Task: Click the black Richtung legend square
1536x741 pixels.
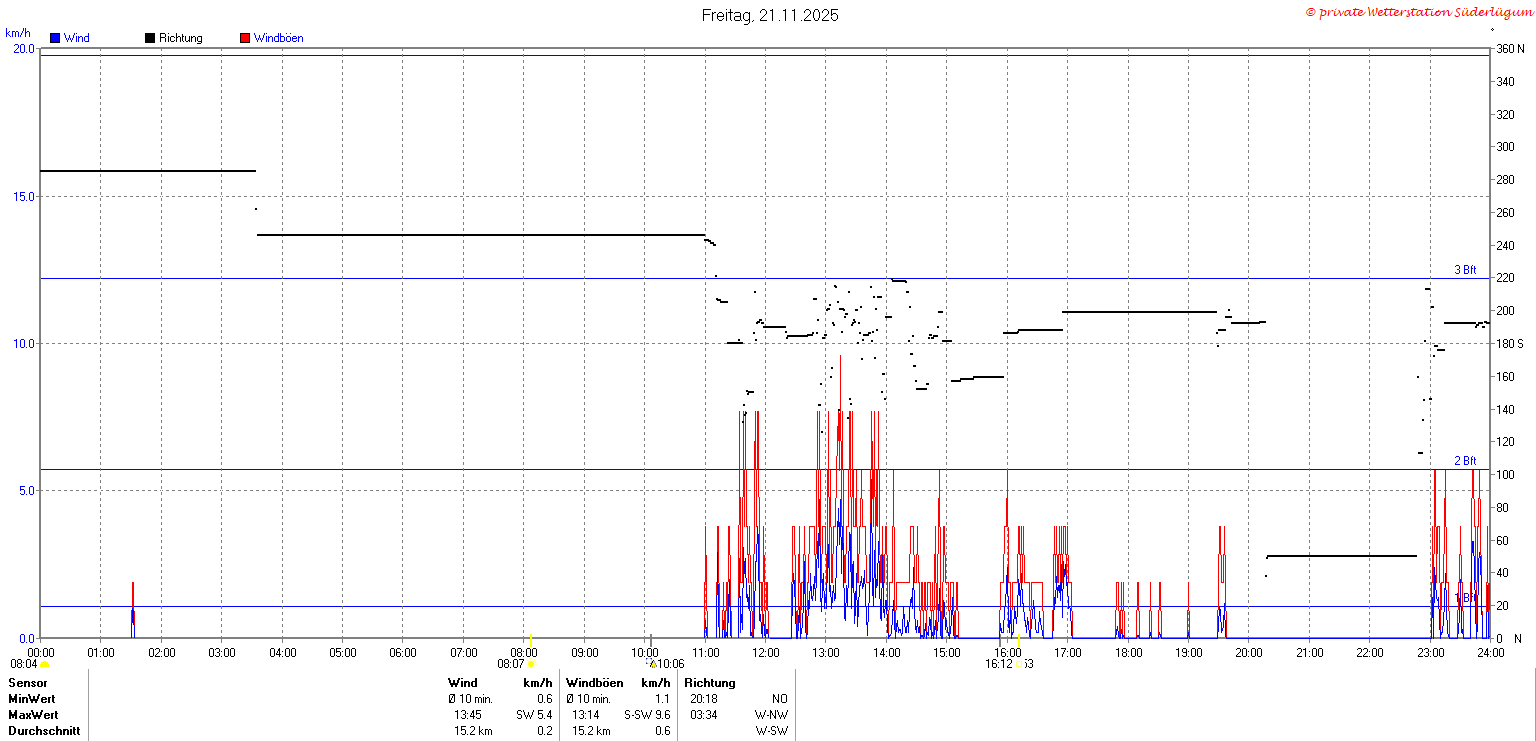Action: pyautogui.click(x=150, y=38)
